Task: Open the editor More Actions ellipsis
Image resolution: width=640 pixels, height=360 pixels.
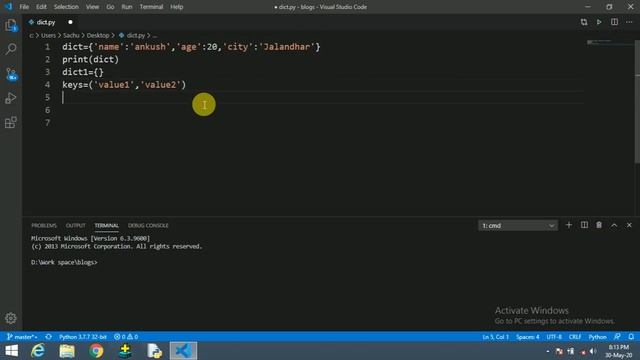Action: coord(629,22)
